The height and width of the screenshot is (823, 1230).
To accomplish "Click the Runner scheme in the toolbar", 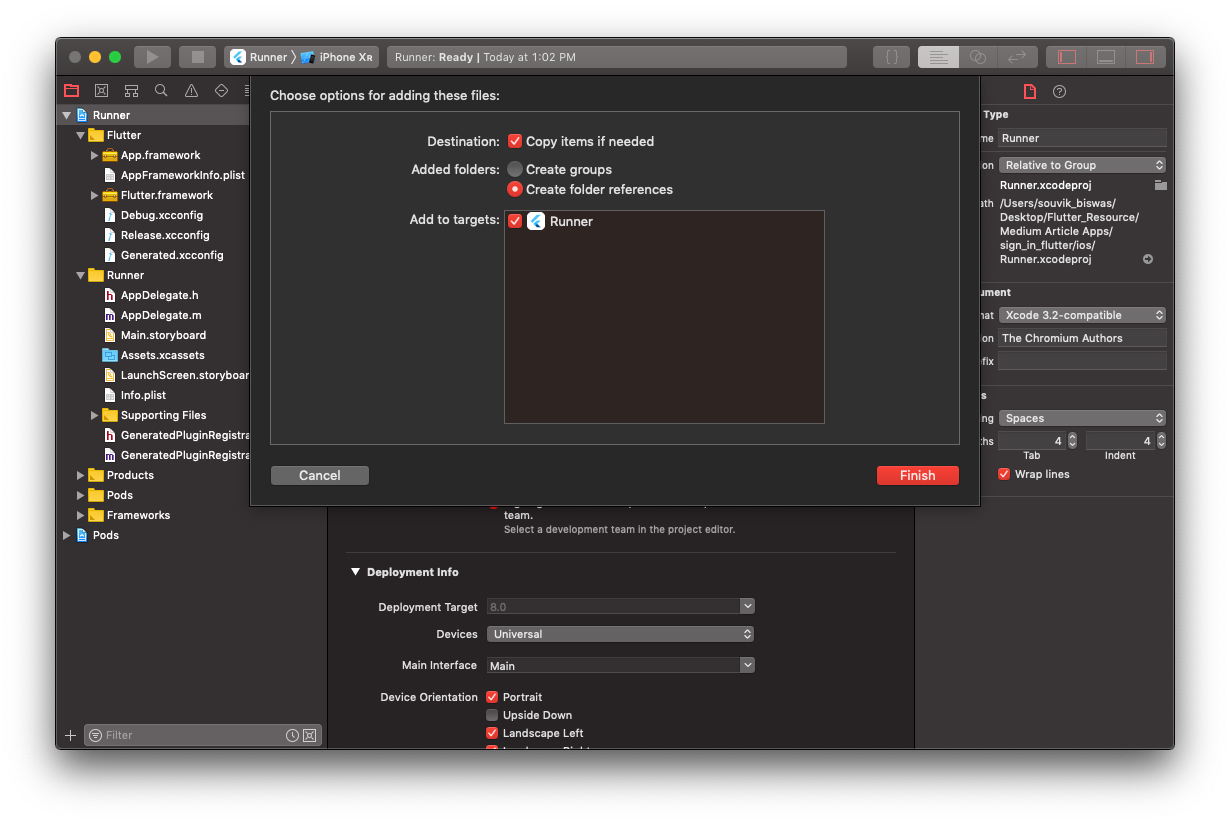I will coord(259,57).
